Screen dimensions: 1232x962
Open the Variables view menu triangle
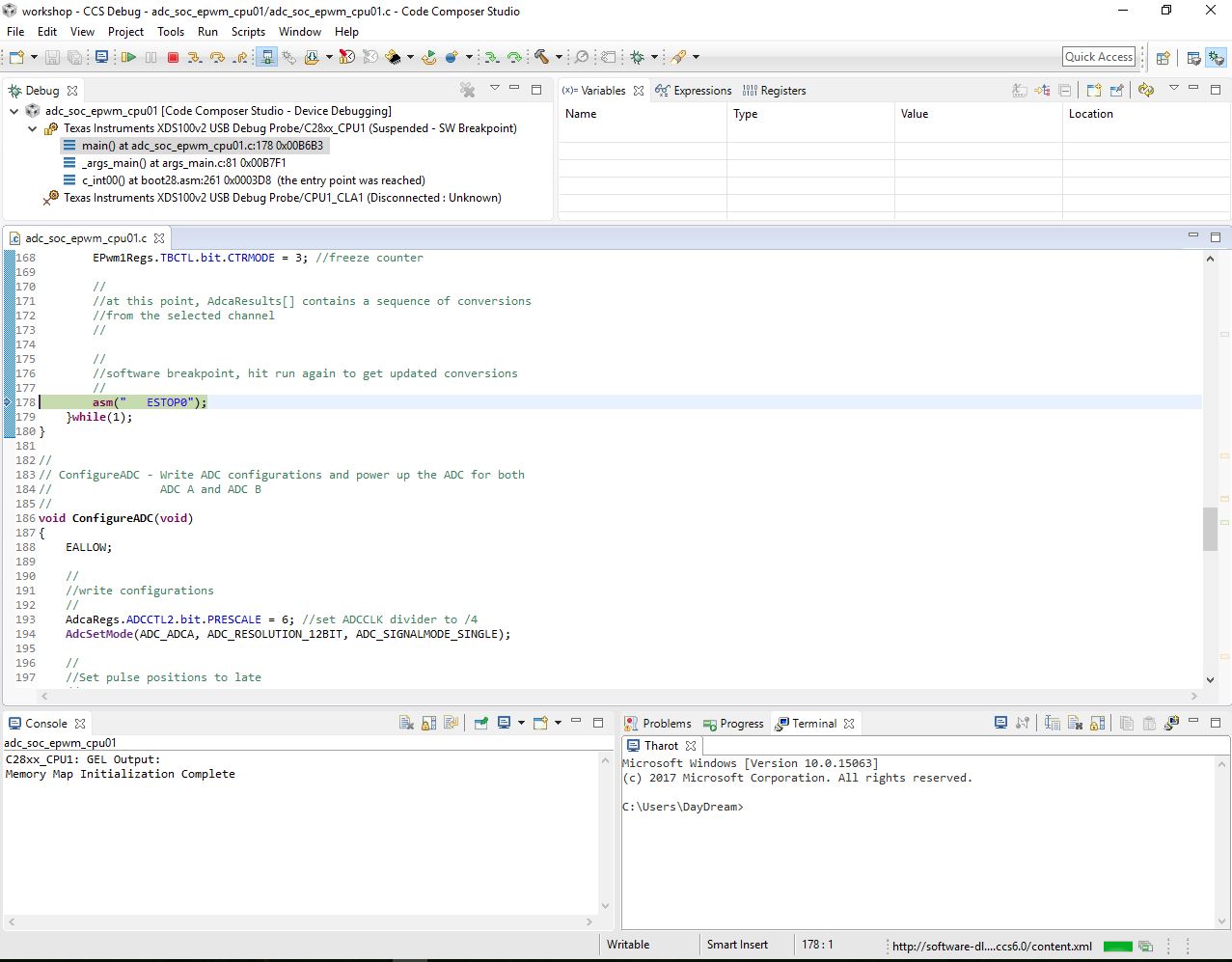(1173, 88)
